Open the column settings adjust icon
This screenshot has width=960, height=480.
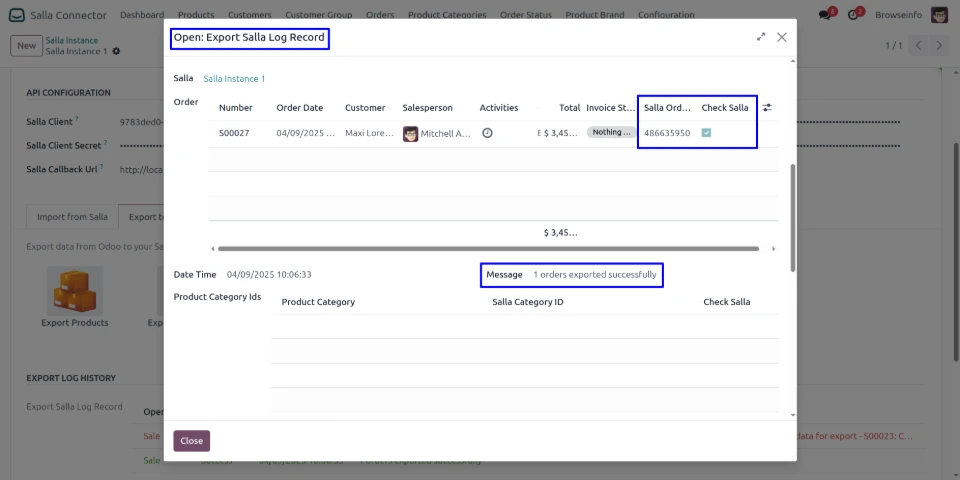point(767,107)
